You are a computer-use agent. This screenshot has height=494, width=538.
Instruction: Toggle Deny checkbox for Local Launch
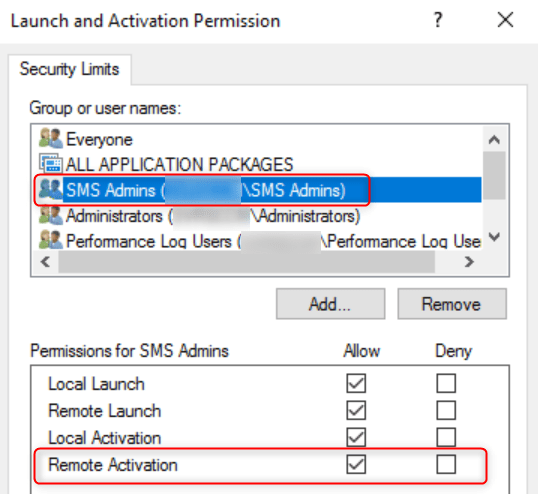[446, 383]
